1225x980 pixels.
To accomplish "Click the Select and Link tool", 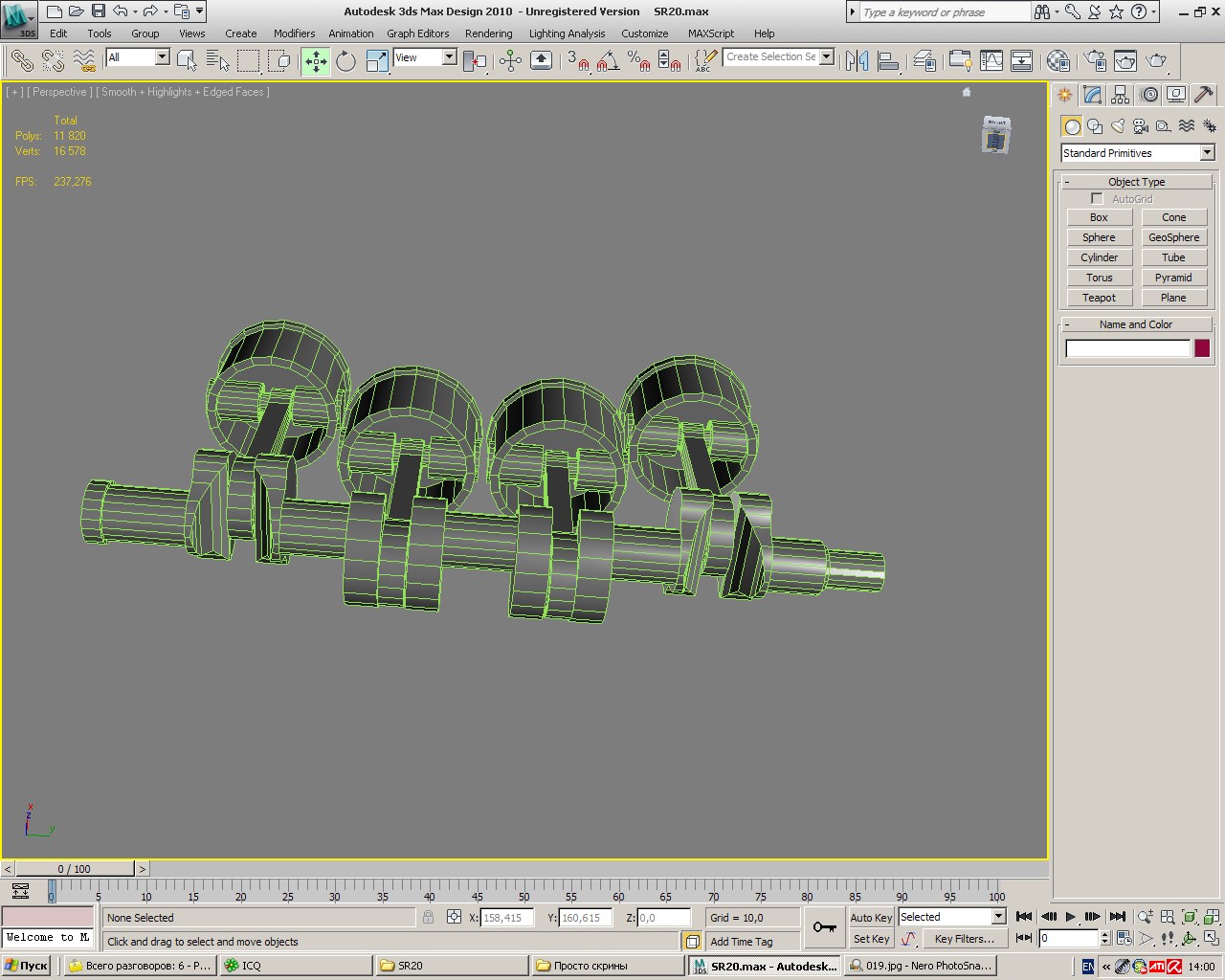I will [x=22, y=61].
